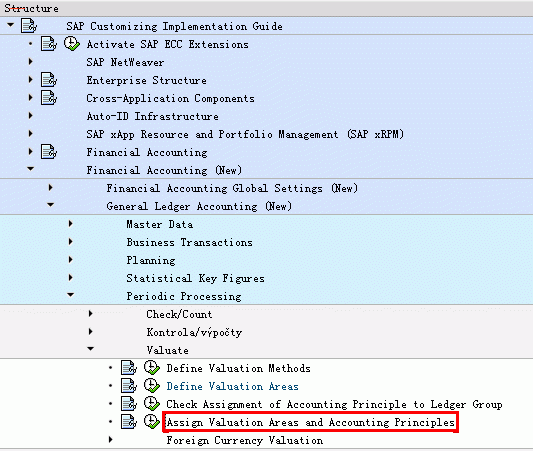Viewport: 533px width, 451px height.
Task: Expand the SAP NetWeaver node
Action: point(31,62)
